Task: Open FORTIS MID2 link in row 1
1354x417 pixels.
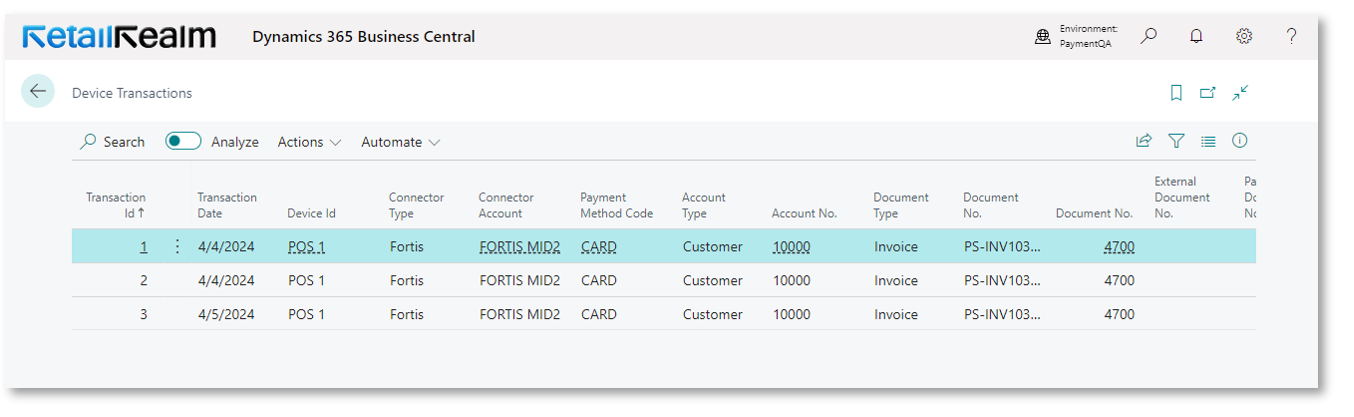Action: (x=519, y=246)
